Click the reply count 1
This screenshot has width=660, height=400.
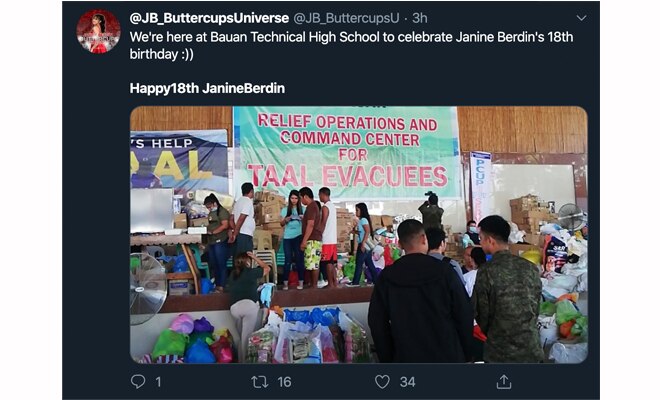(x=158, y=382)
